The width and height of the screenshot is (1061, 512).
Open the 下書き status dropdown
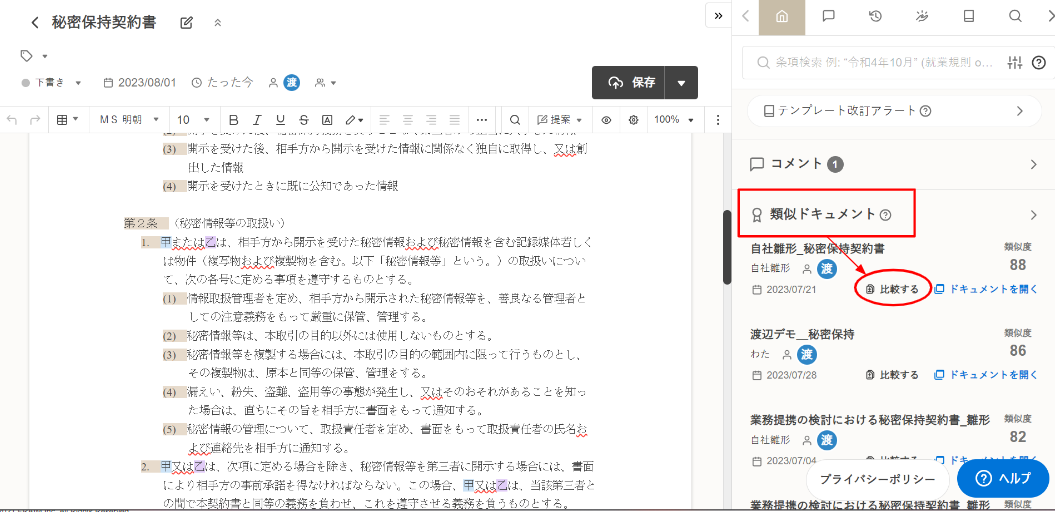(x=52, y=82)
